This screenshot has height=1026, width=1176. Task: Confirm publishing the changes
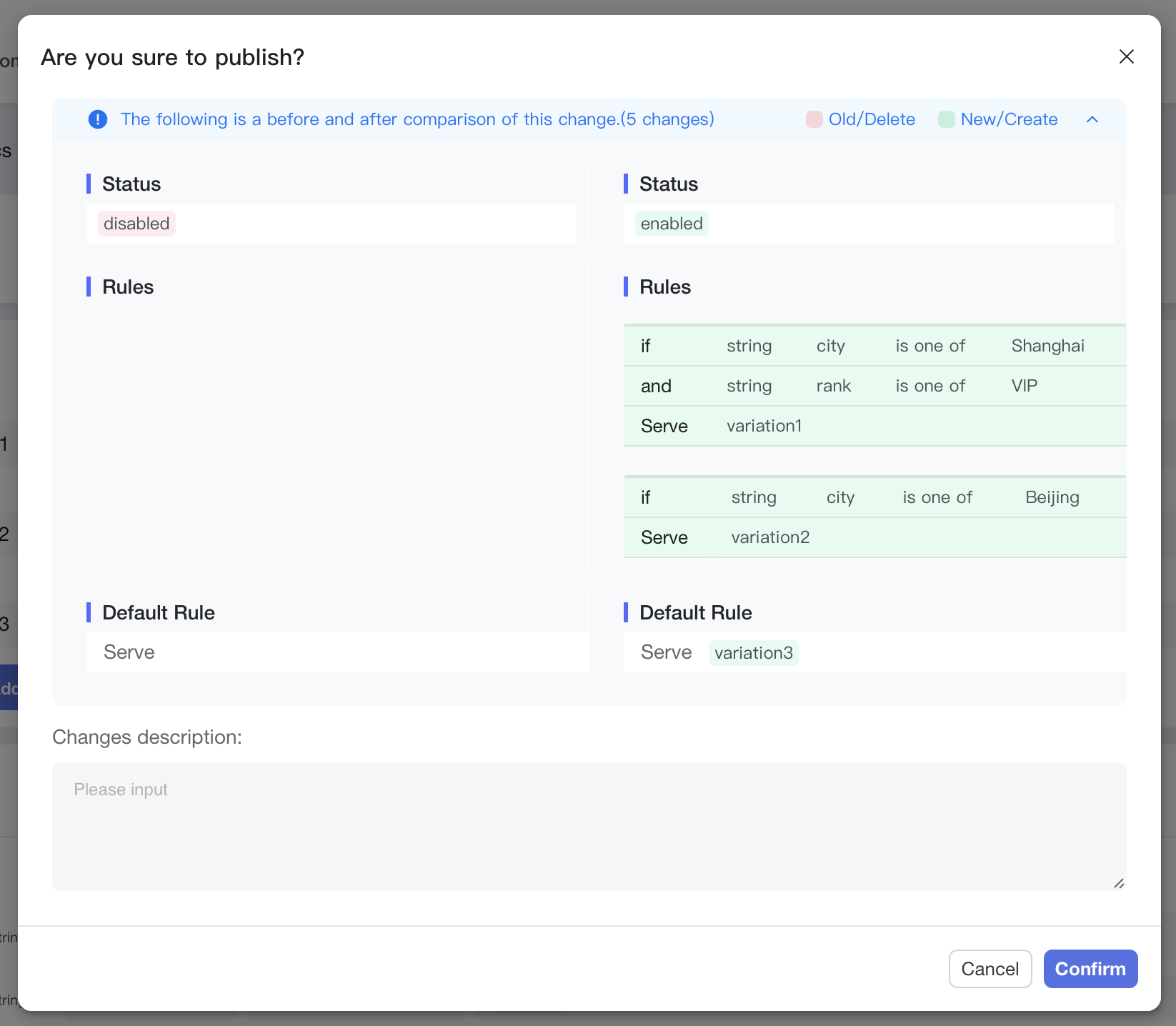click(x=1090, y=969)
